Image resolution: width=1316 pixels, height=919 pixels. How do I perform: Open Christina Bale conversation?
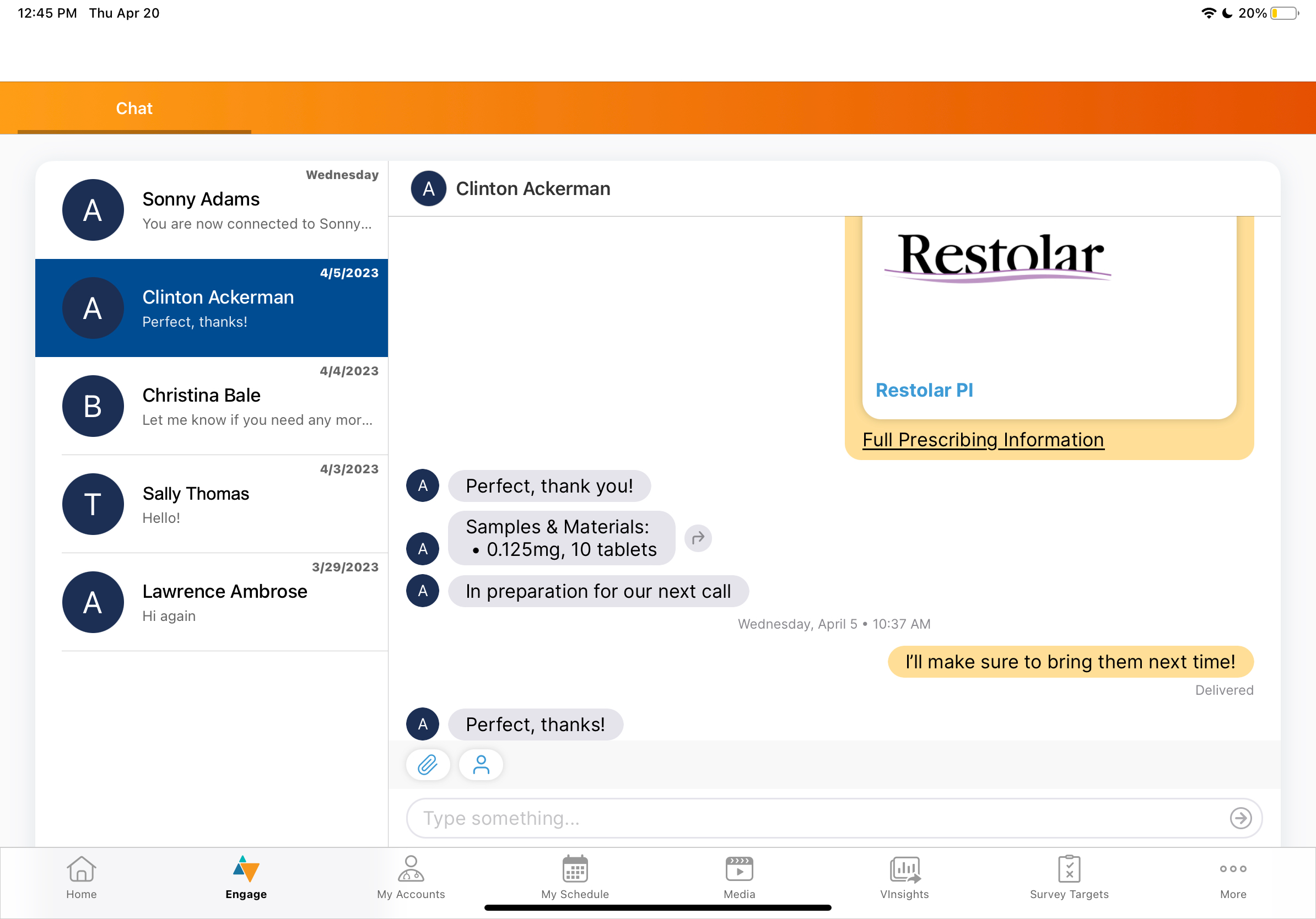(212, 406)
